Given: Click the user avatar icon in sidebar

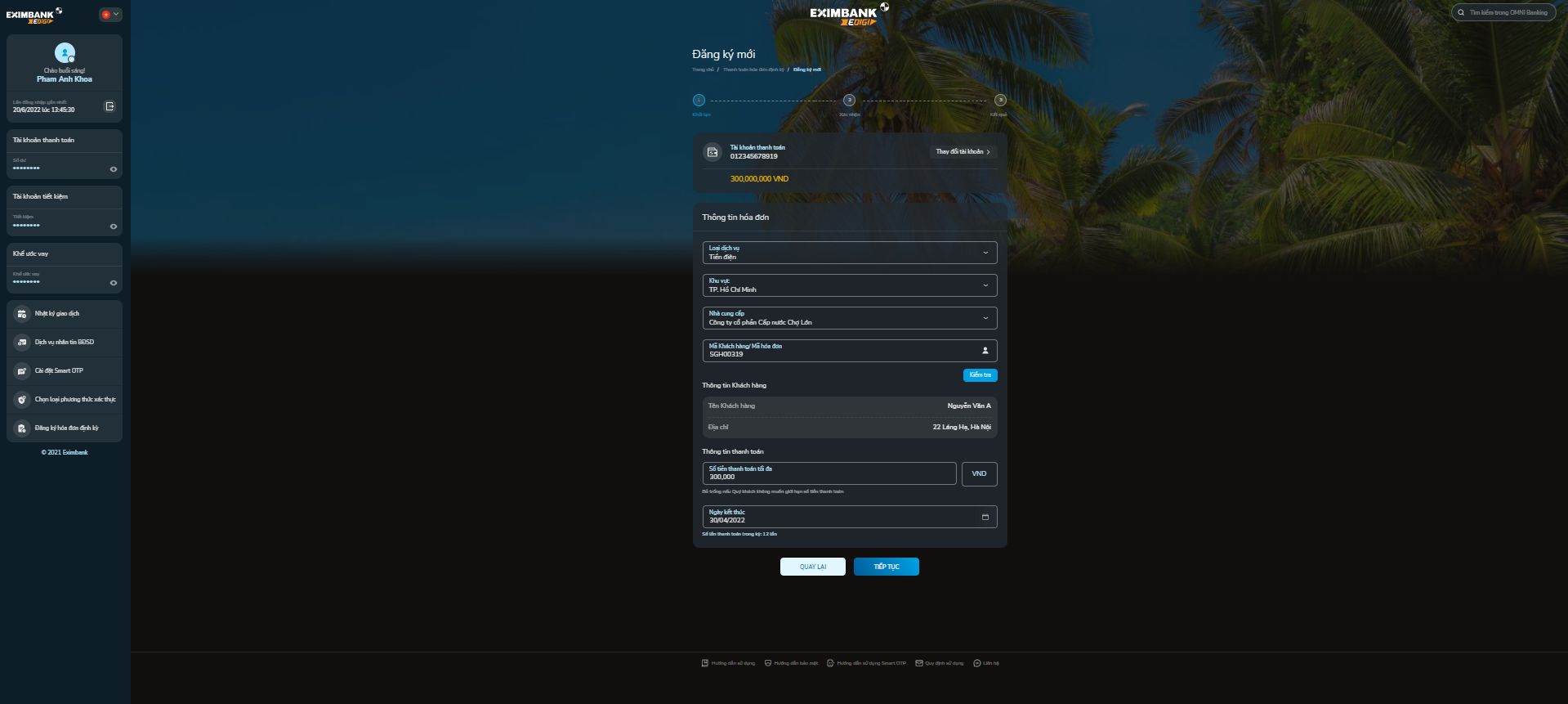Looking at the screenshot, I should click(x=65, y=53).
